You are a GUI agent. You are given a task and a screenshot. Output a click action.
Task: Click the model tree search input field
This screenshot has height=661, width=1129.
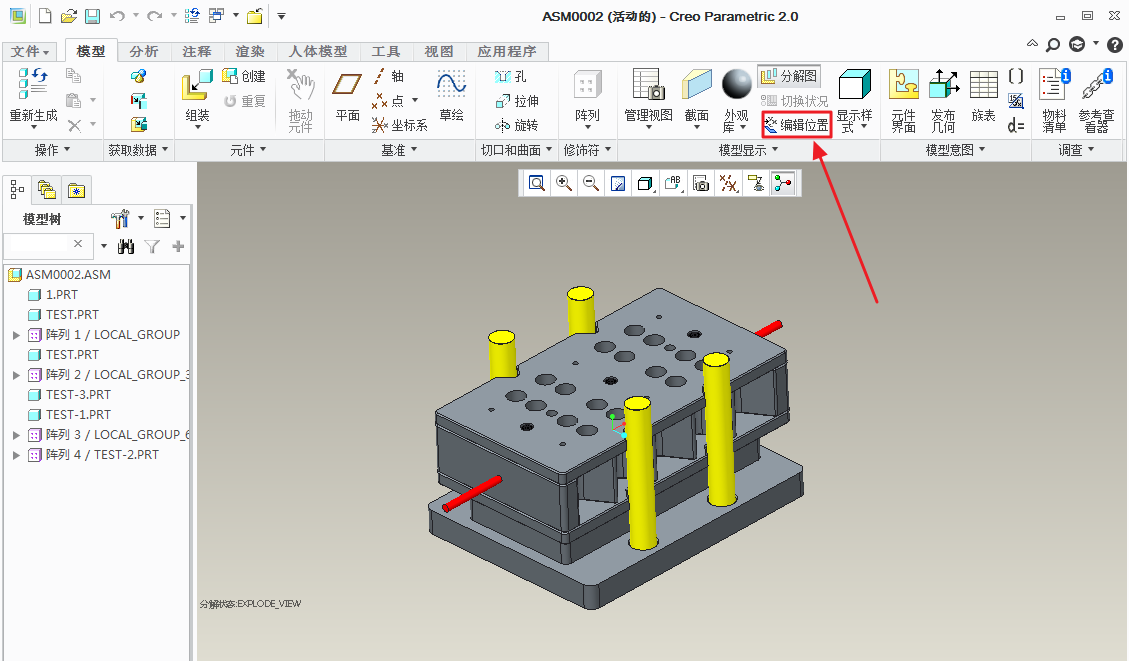(x=38, y=245)
